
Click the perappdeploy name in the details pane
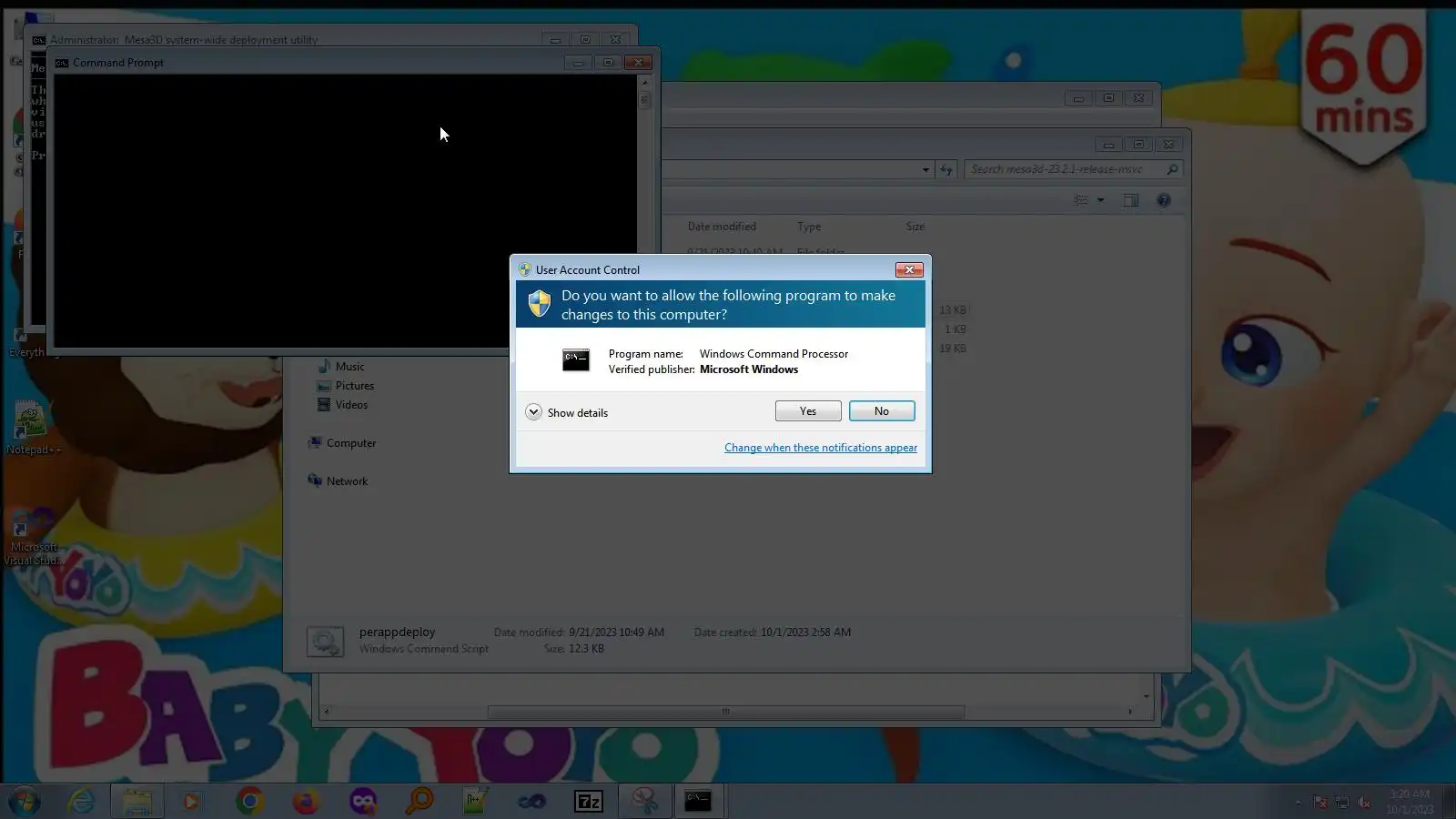click(x=397, y=632)
